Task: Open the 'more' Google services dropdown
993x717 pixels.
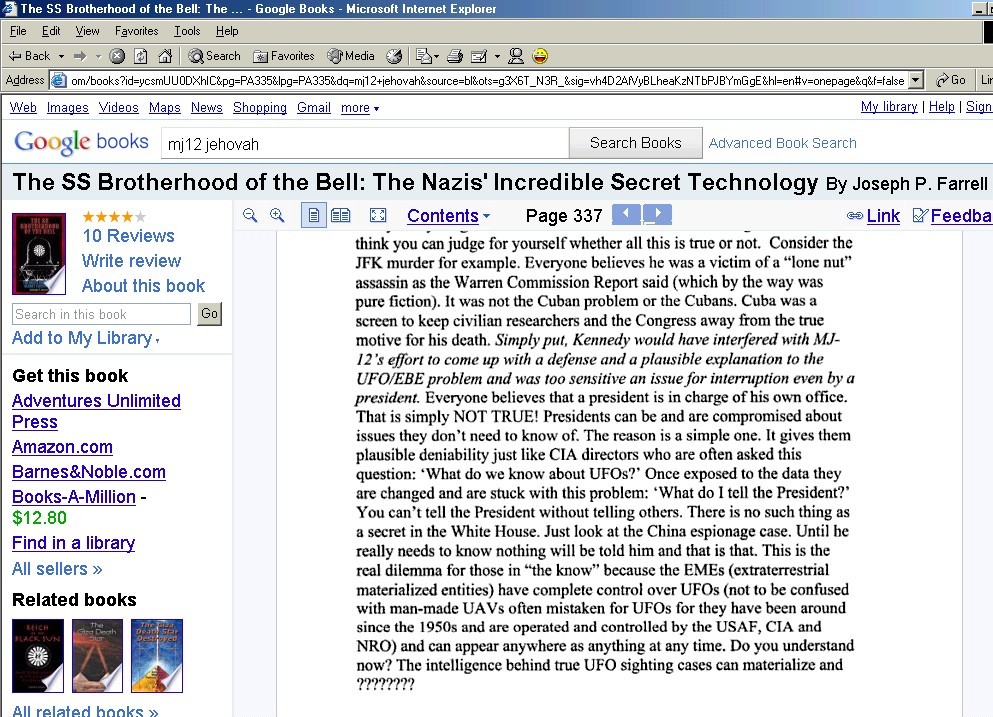Action: pyautogui.click(x=360, y=108)
